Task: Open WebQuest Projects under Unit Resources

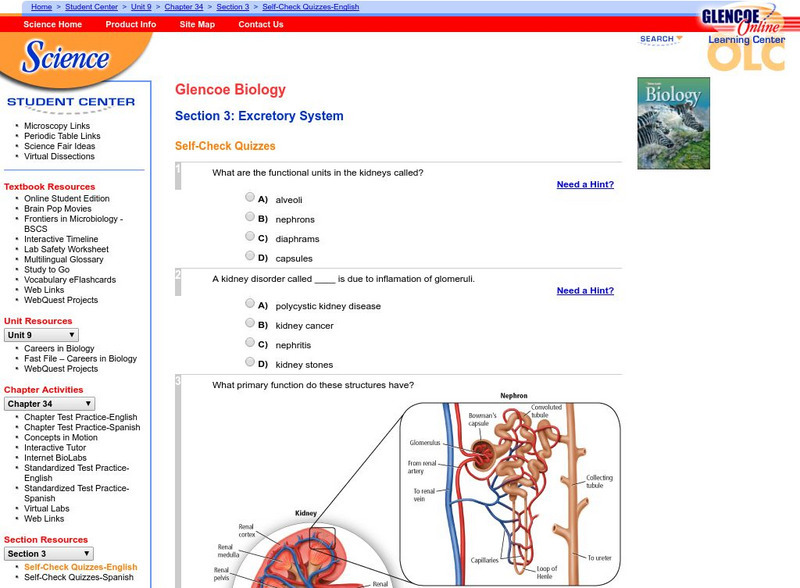Action: tap(61, 369)
